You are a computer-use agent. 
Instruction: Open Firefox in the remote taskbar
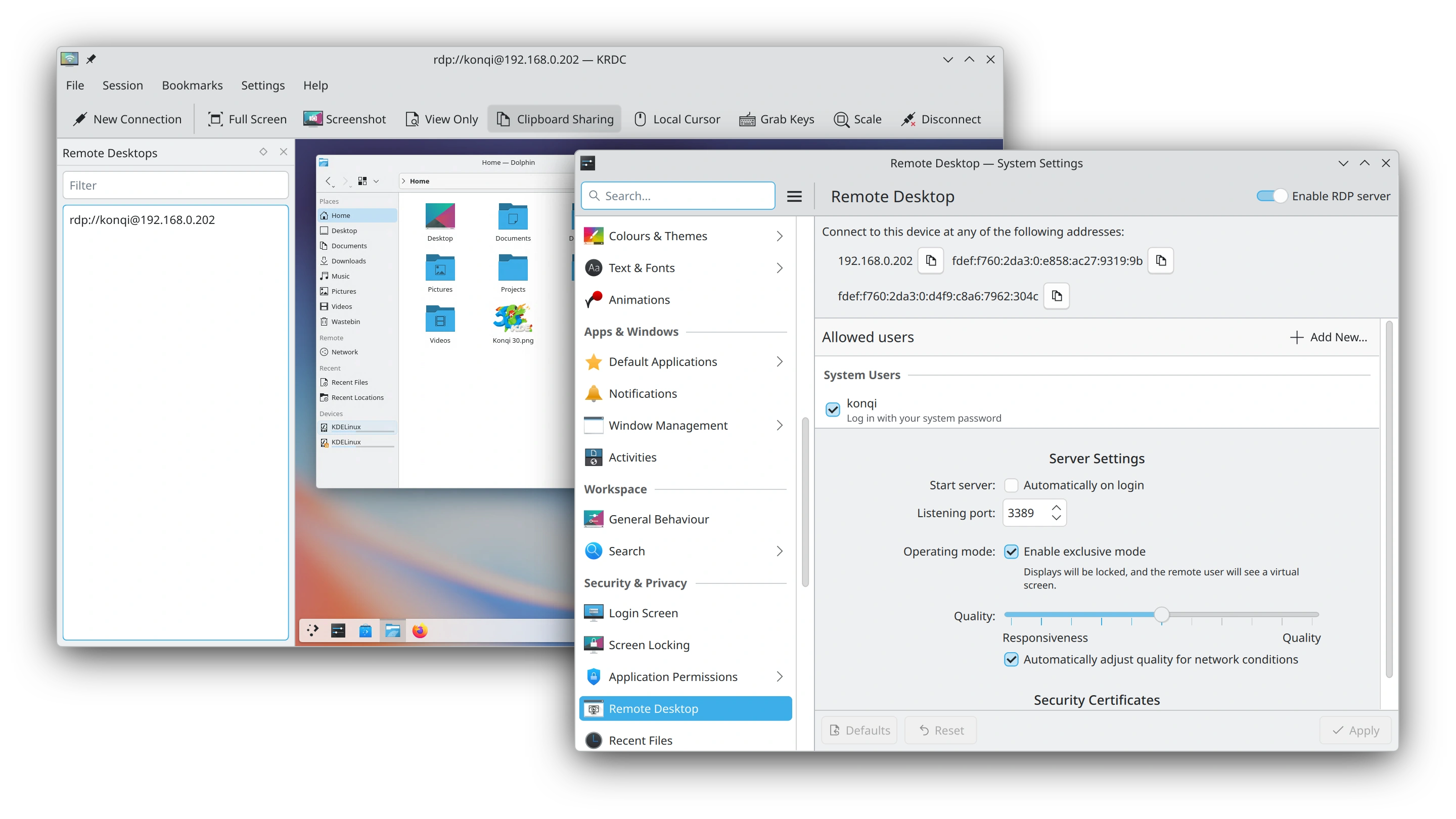[x=420, y=630]
